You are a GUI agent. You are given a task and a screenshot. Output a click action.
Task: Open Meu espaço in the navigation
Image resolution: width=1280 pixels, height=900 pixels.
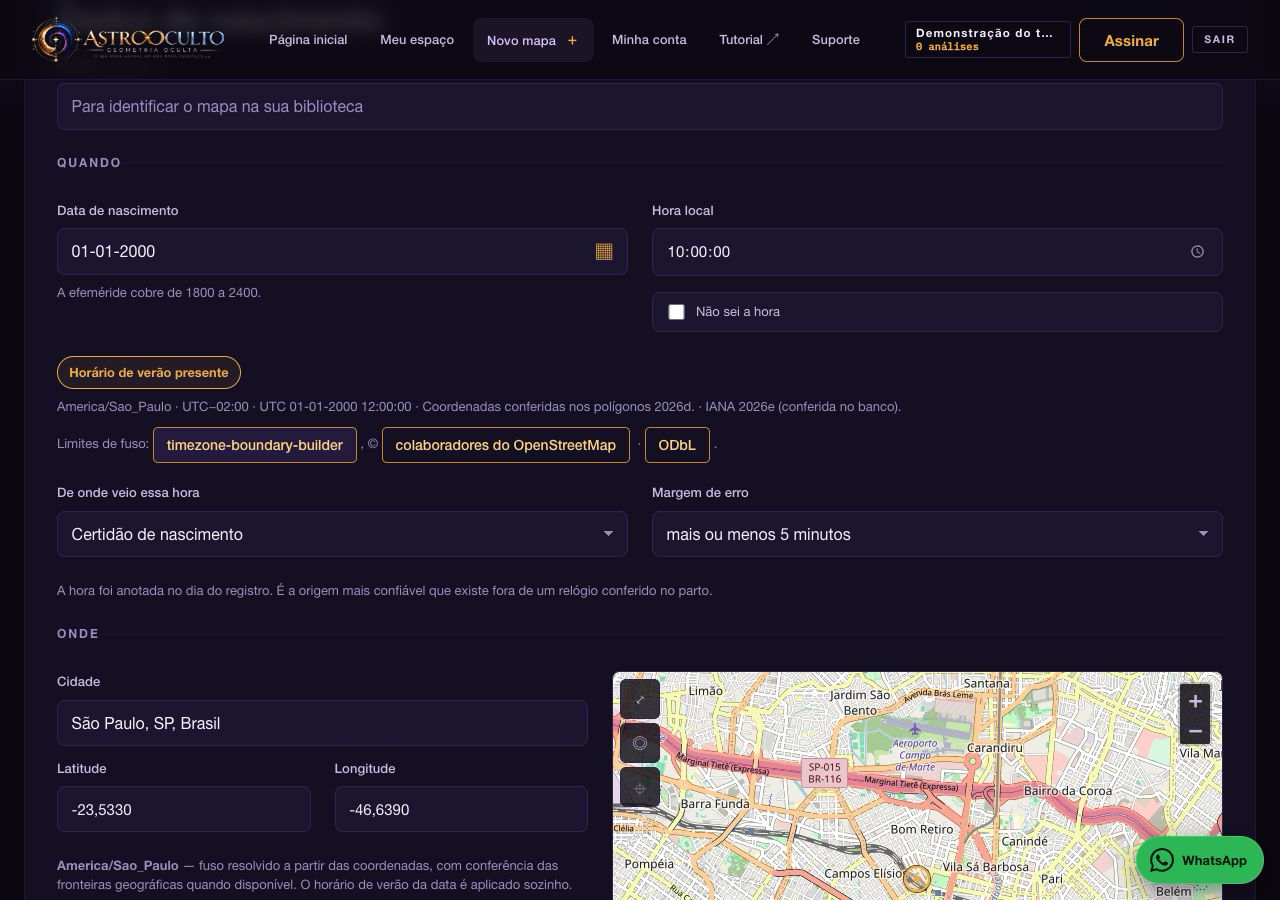point(417,40)
